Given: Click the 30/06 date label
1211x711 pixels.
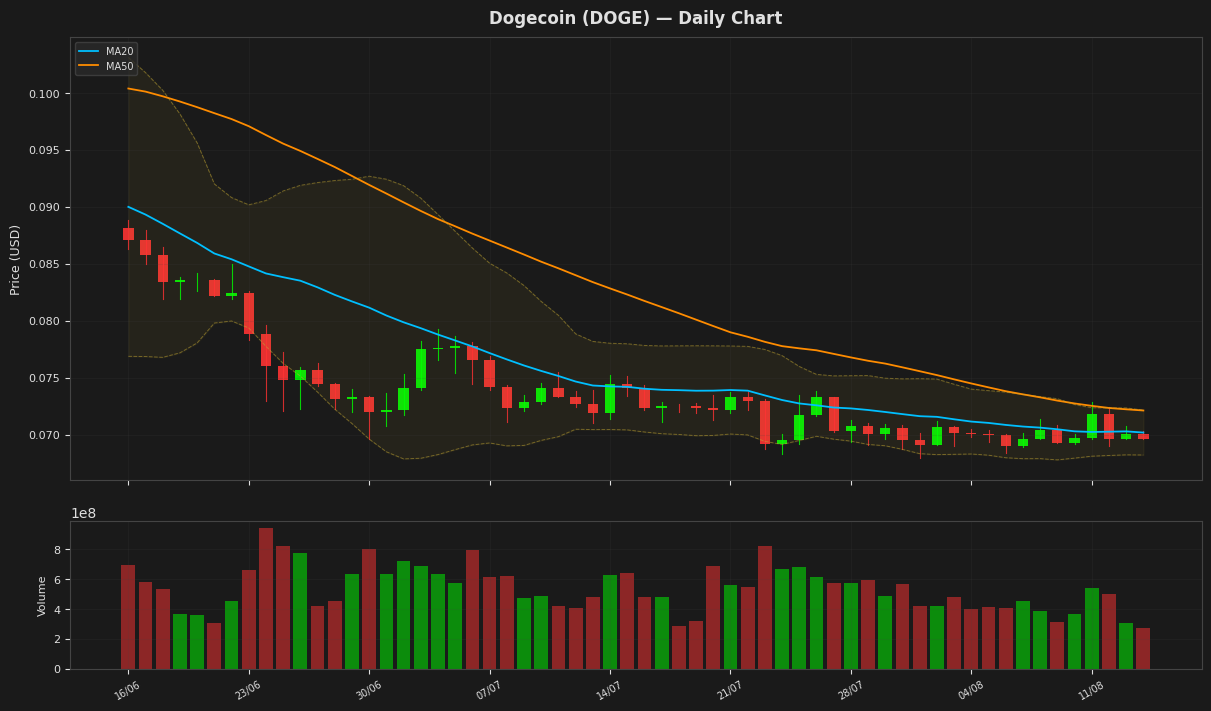Looking at the screenshot, I should [368, 691].
